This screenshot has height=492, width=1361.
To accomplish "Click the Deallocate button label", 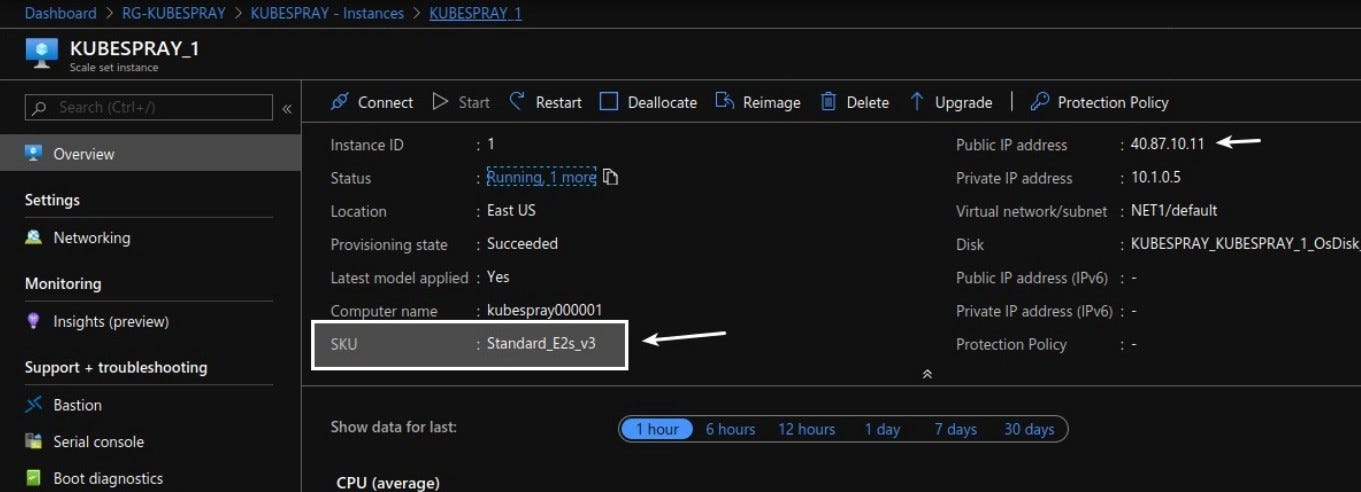I will (x=662, y=102).
